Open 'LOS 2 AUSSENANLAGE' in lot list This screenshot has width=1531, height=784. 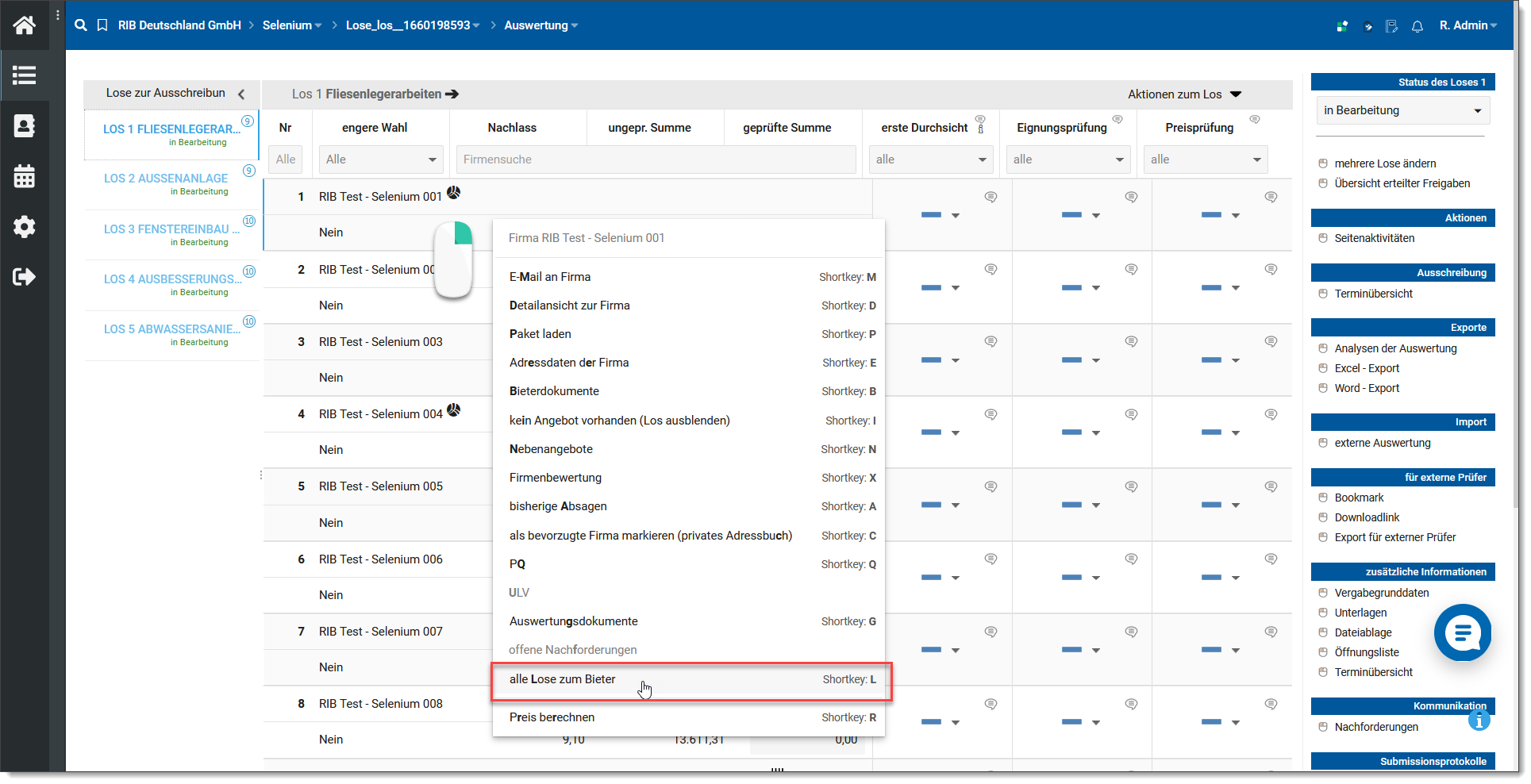(166, 179)
